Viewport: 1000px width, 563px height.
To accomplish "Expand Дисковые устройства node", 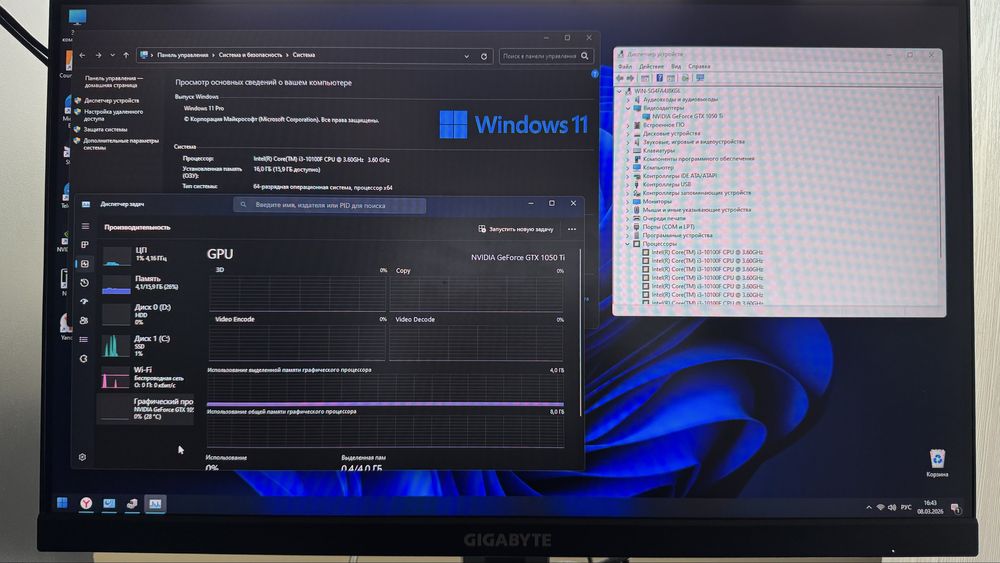I will tap(628, 133).
